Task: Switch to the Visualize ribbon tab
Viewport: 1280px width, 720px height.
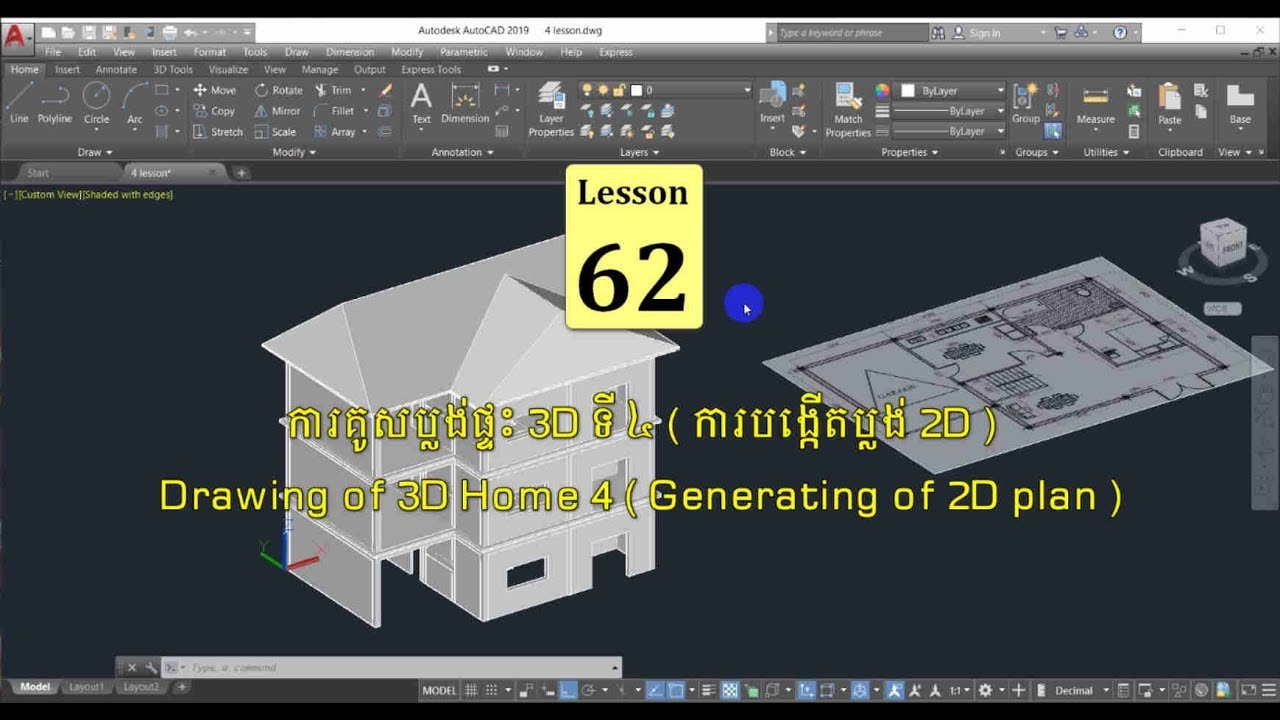Action: pyautogui.click(x=228, y=70)
